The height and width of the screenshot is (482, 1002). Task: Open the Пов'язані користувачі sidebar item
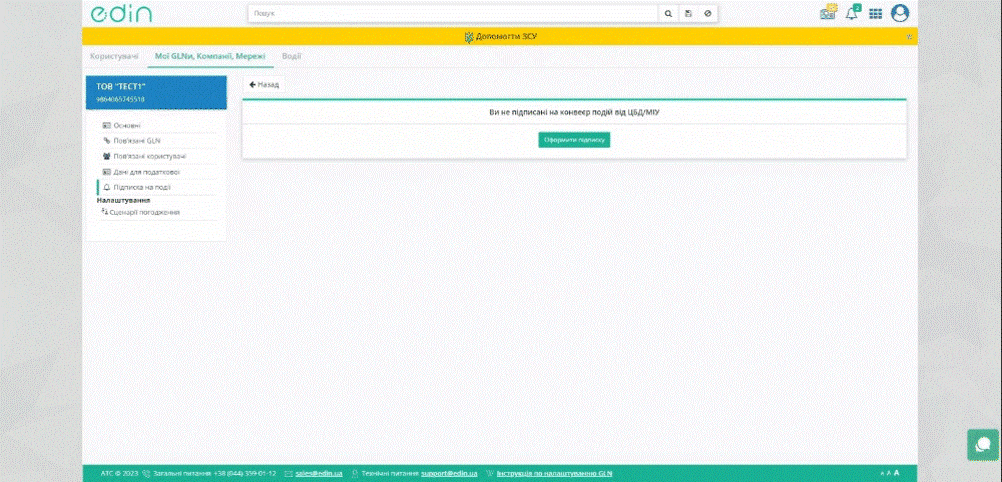144,156
